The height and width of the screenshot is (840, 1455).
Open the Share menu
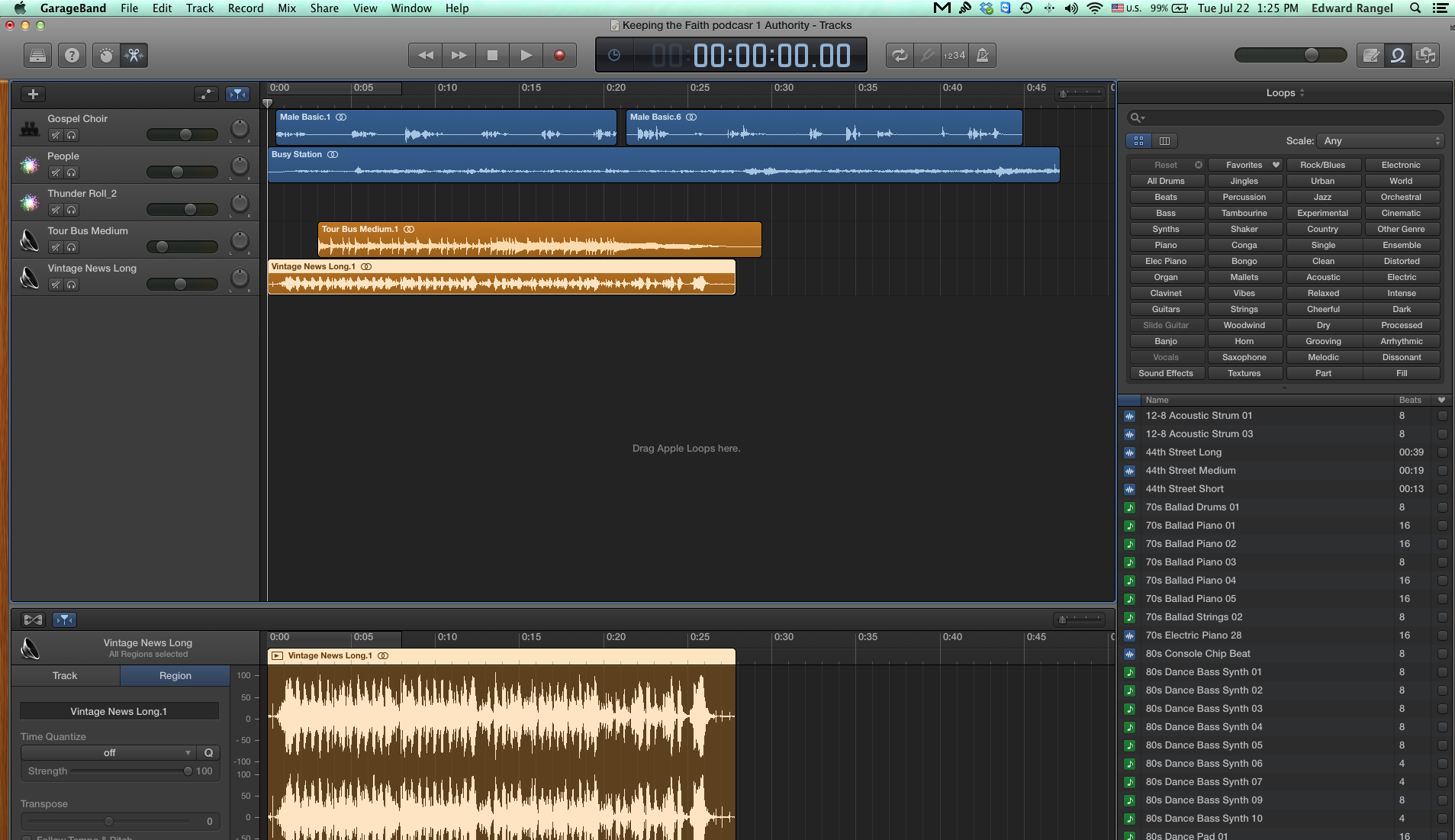coord(324,8)
